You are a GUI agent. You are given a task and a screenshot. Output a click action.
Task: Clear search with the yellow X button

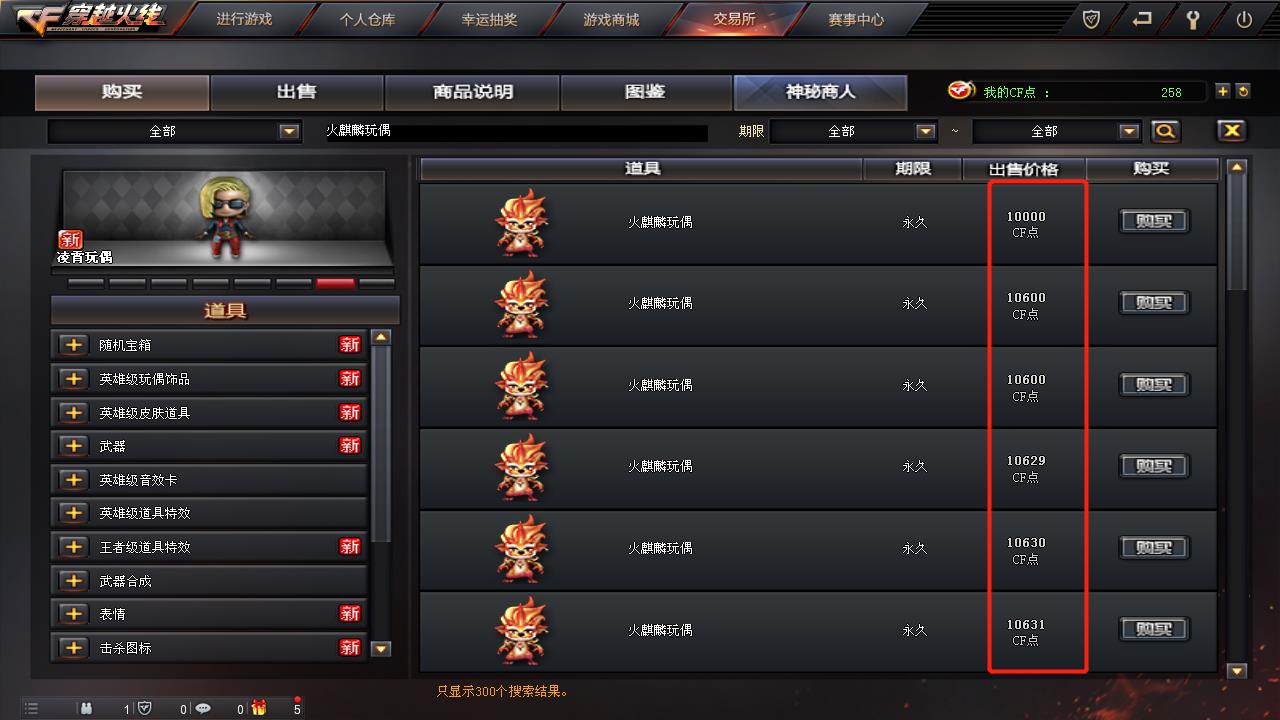click(x=1231, y=131)
